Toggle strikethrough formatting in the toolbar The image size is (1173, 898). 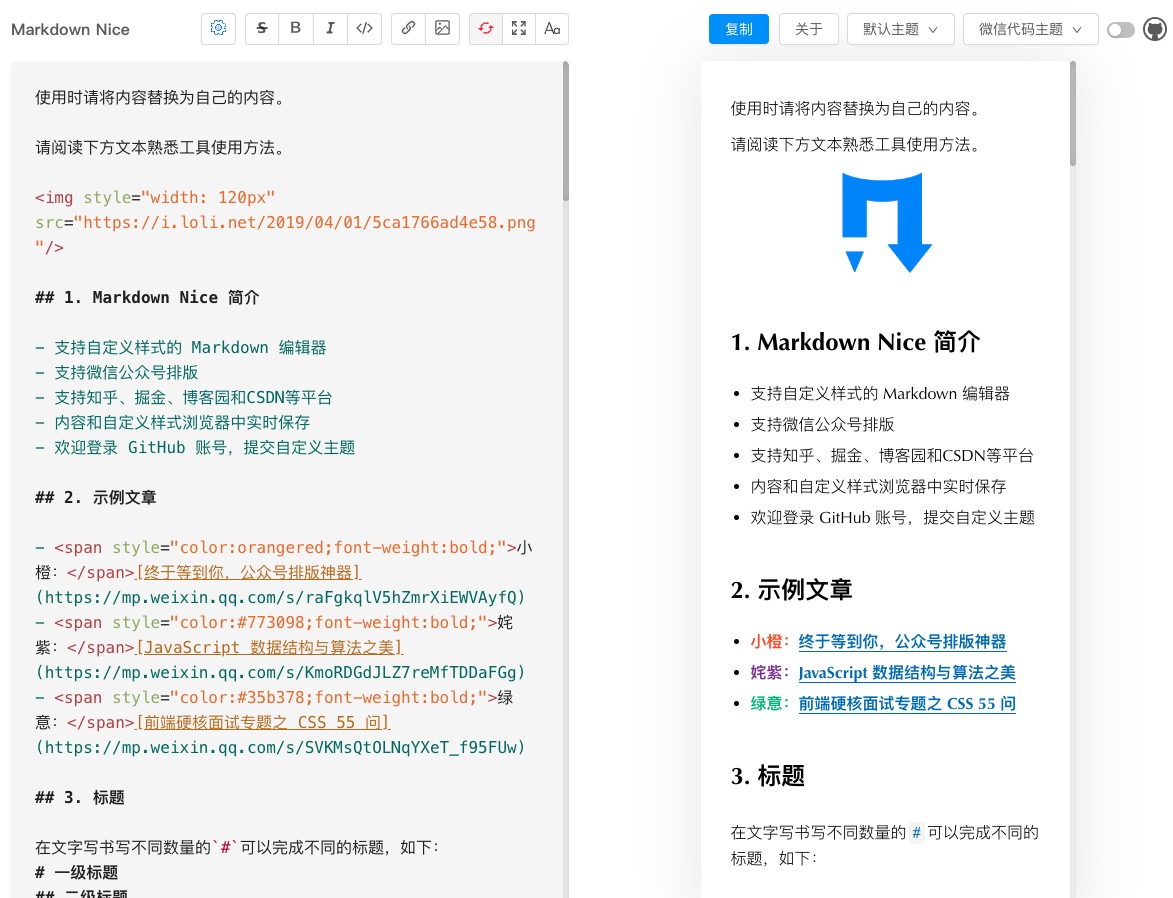[x=261, y=28]
